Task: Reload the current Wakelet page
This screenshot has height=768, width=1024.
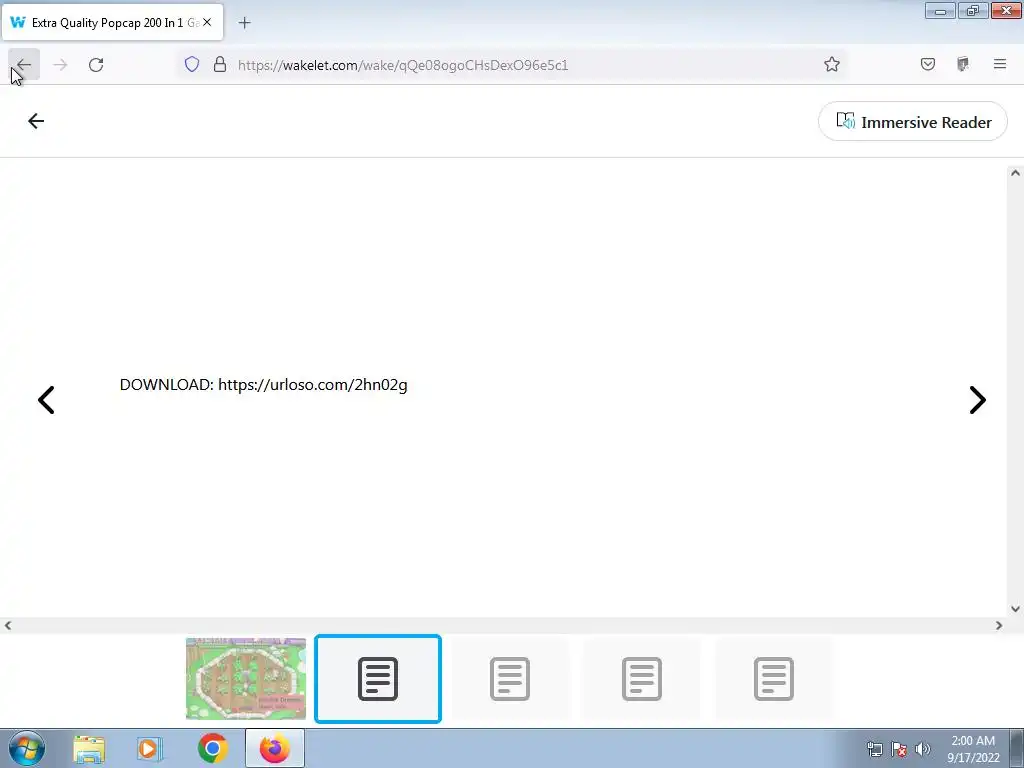Action: pyautogui.click(x=96, y=65)
